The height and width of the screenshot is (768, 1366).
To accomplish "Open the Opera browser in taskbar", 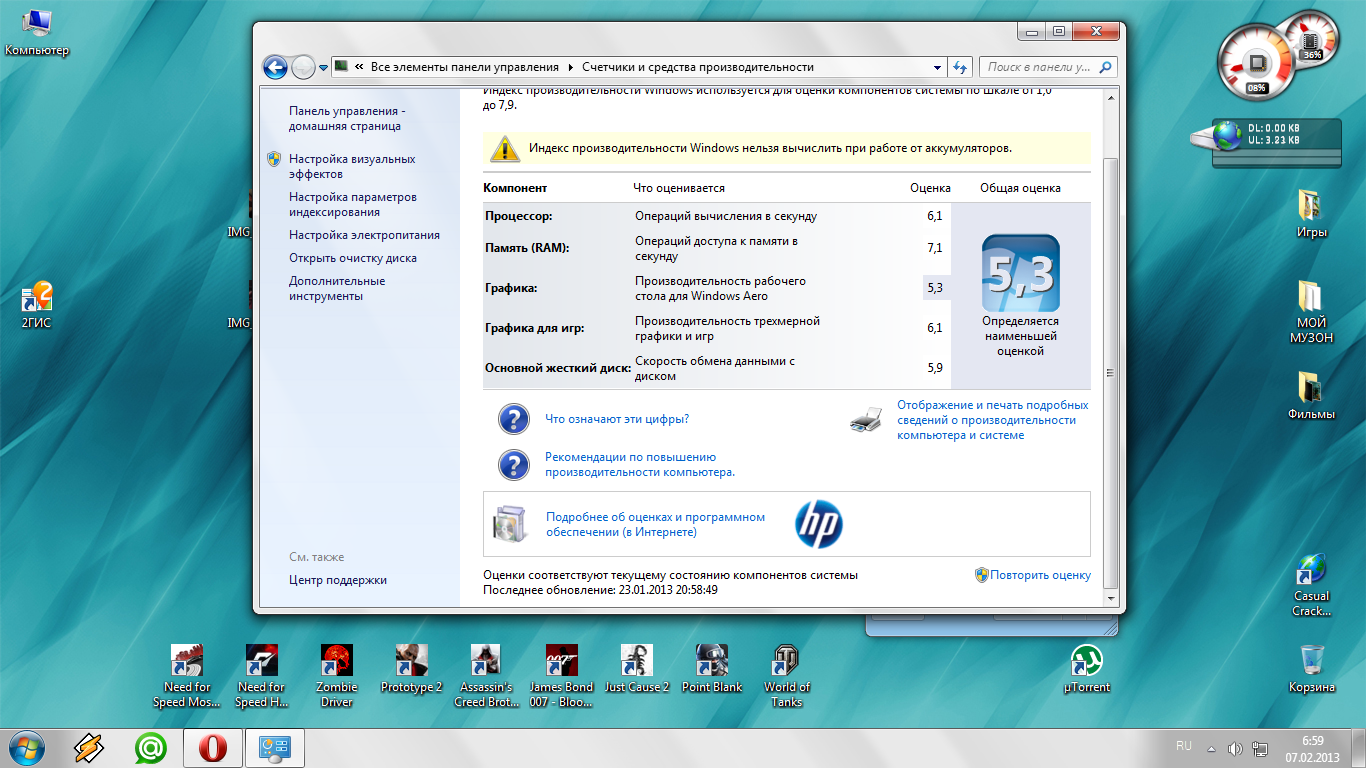I will [212, 748].
